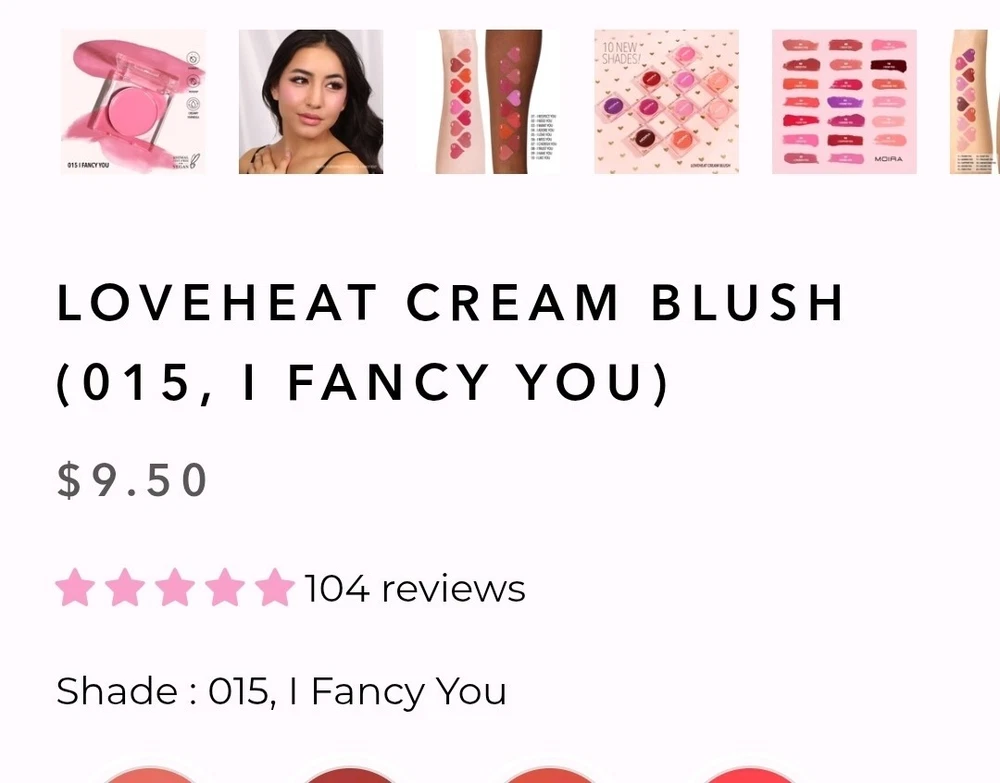This screenshot has width=1000, height=783.
Task: Click the fifth pink rating star
Action: pyautogui.click(x=274, y=587)
